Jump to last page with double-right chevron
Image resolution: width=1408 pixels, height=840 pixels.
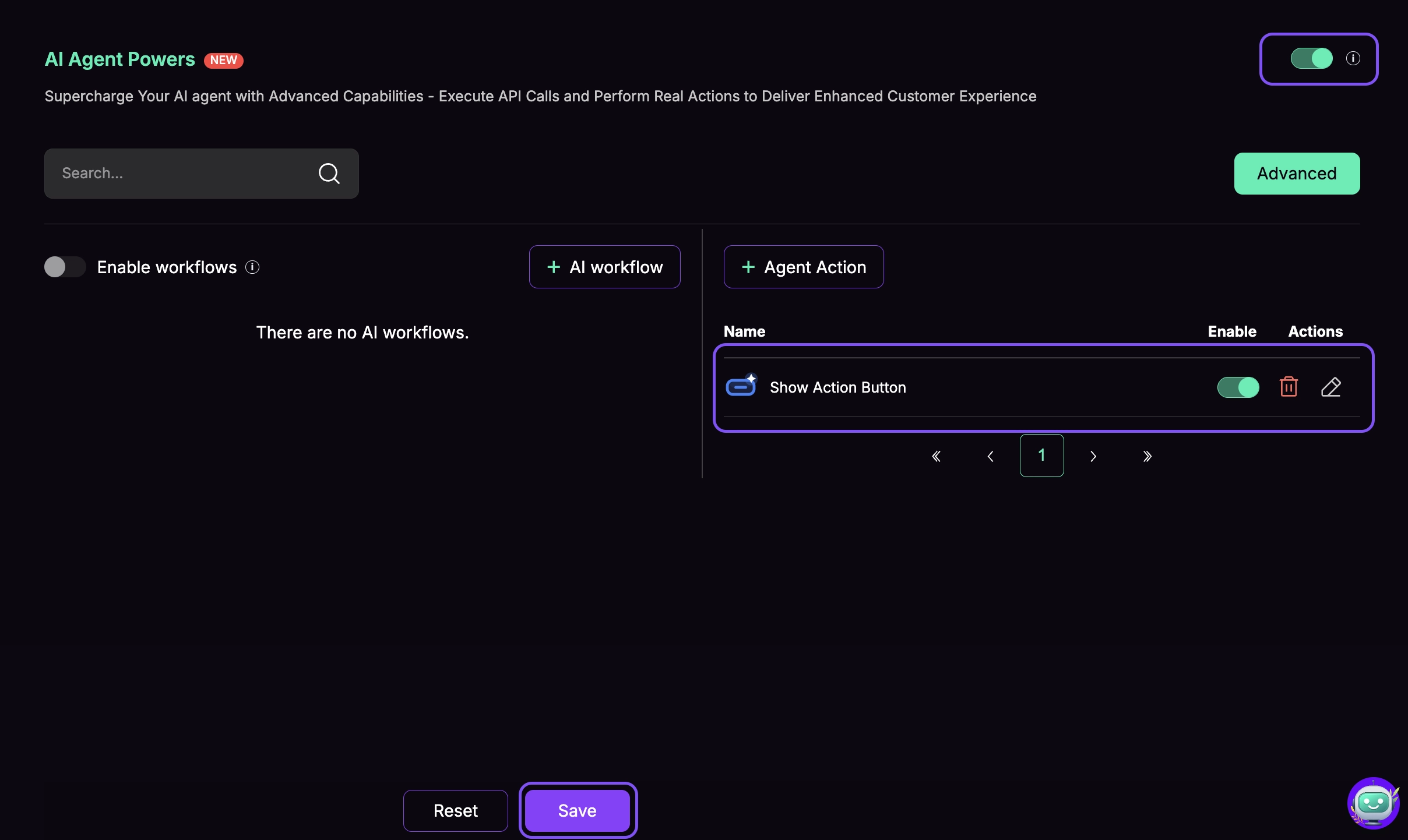click(1147, 456)
